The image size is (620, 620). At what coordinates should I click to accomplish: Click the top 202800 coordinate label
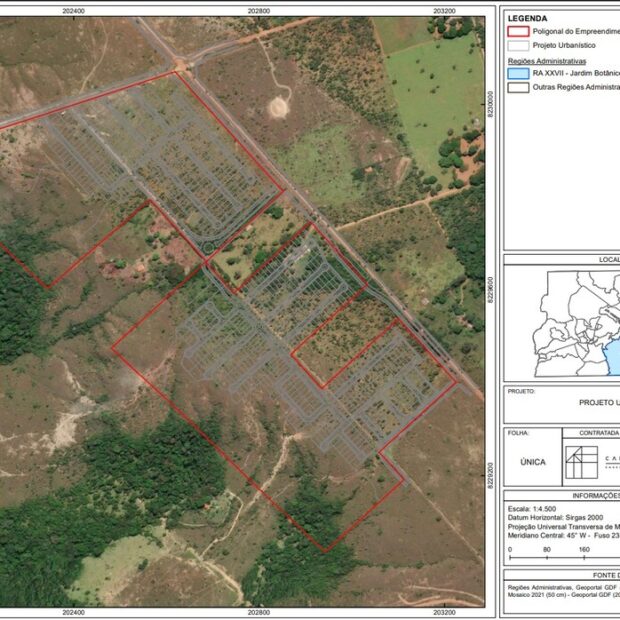tap(259, 11)
